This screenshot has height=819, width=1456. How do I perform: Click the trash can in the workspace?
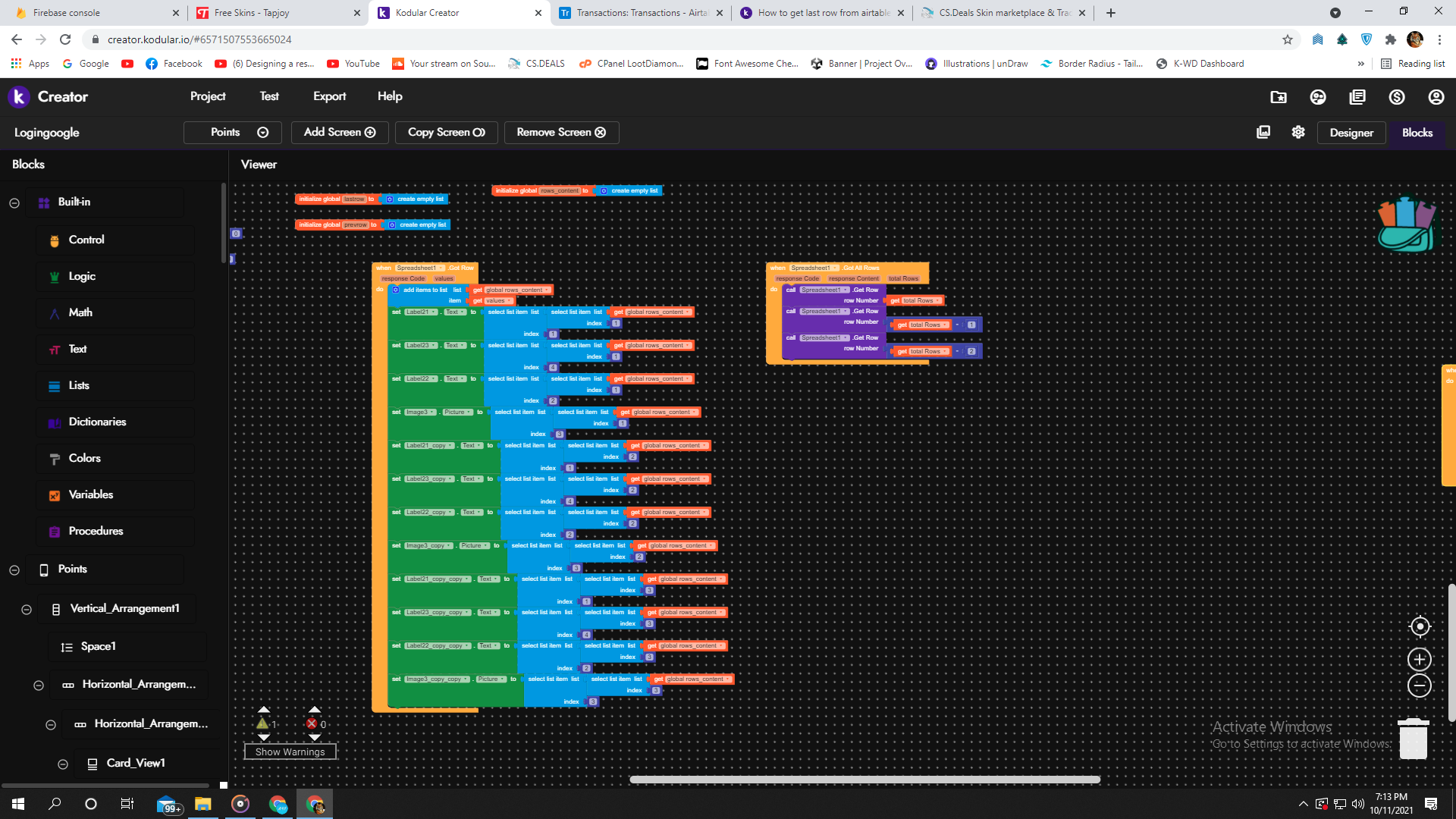1414,738
